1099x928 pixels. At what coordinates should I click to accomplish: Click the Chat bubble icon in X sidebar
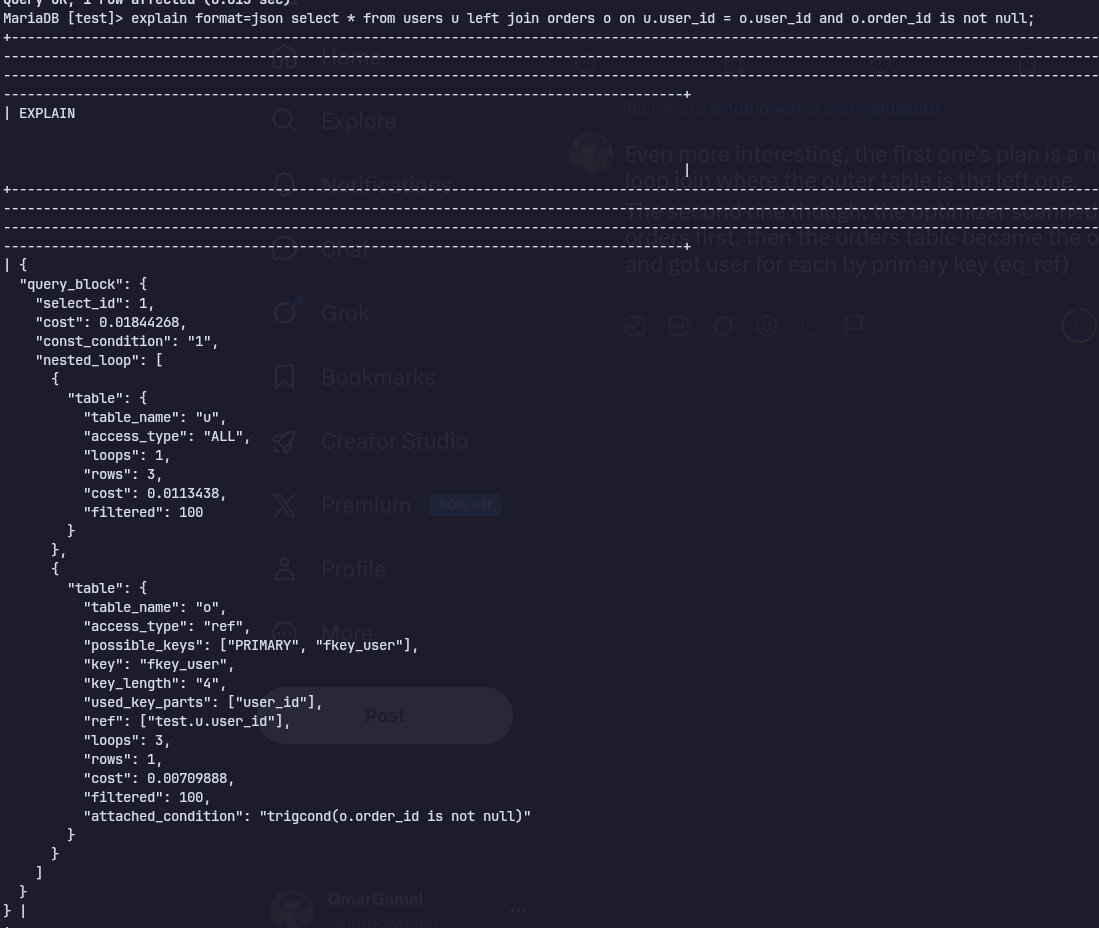284,249
